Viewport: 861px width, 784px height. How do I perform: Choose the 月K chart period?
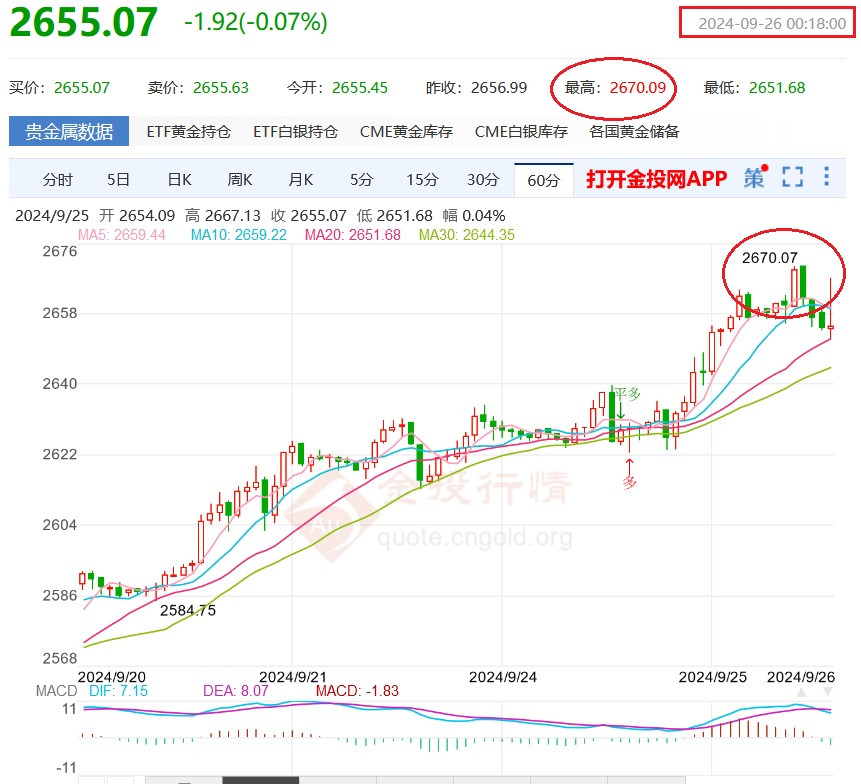point(300,180)
